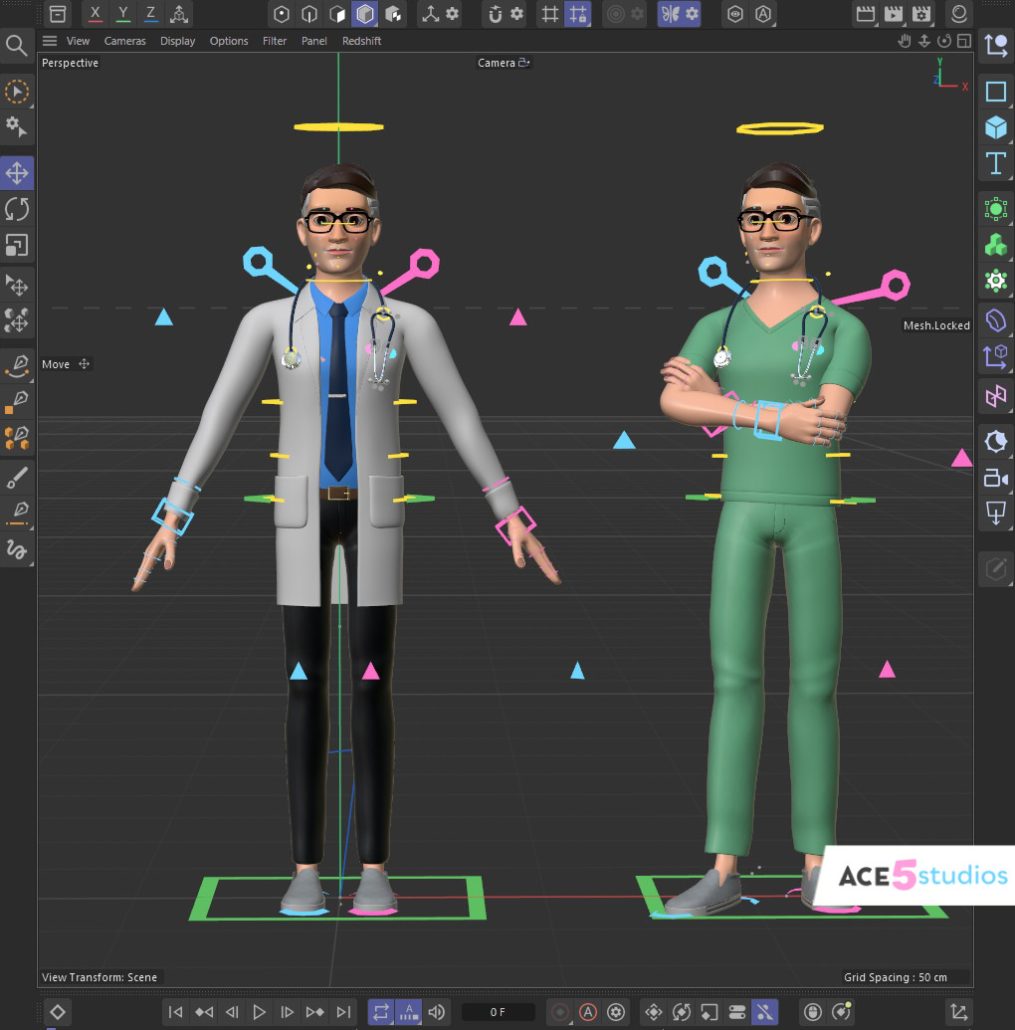This screenshot has width=1015, height=1030.
Task: Open the Options menu dropdown
Action: pyautogui.click(x=228, y=41)
